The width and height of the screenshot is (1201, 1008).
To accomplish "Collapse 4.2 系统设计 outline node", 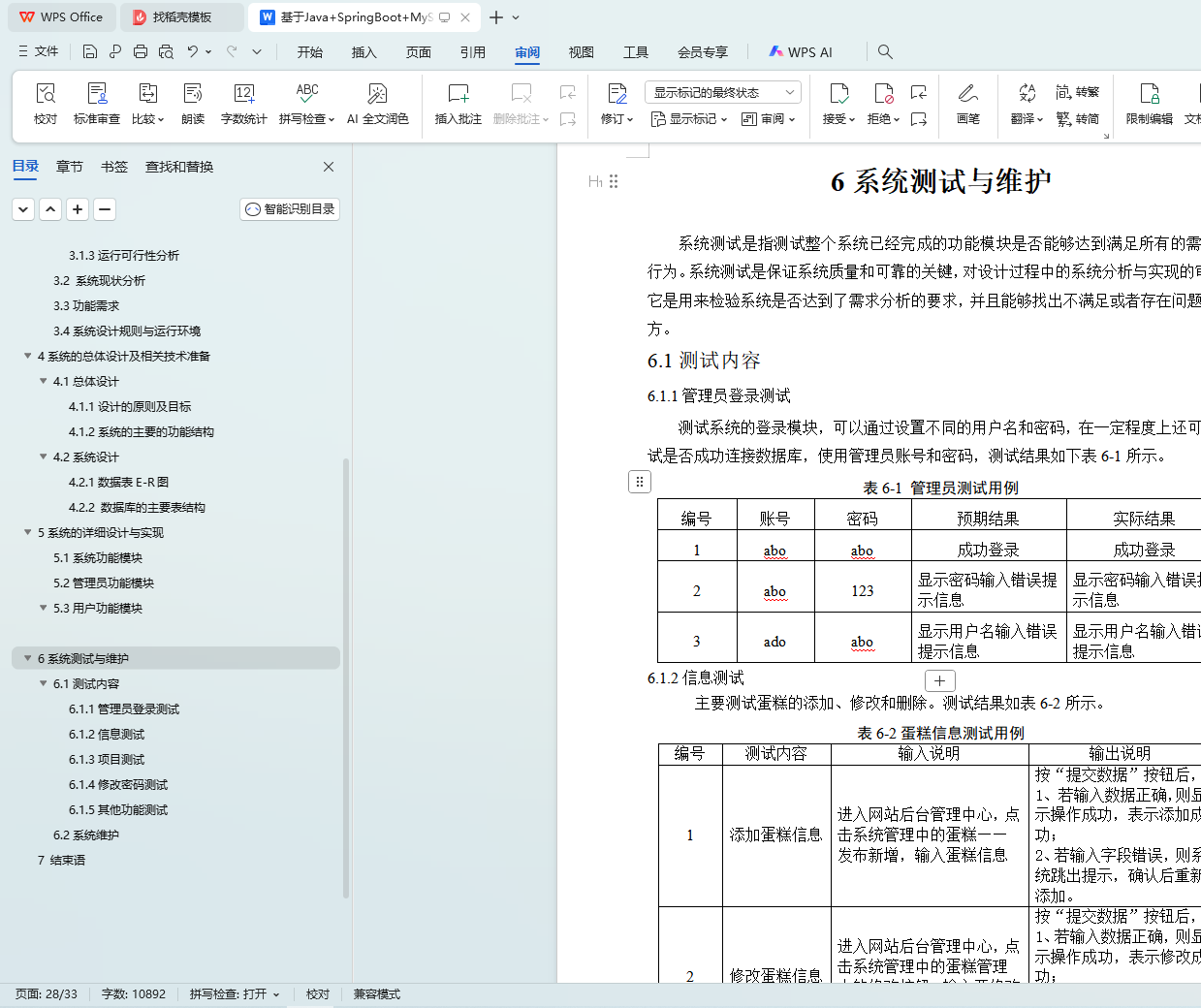I will point(43,457).
